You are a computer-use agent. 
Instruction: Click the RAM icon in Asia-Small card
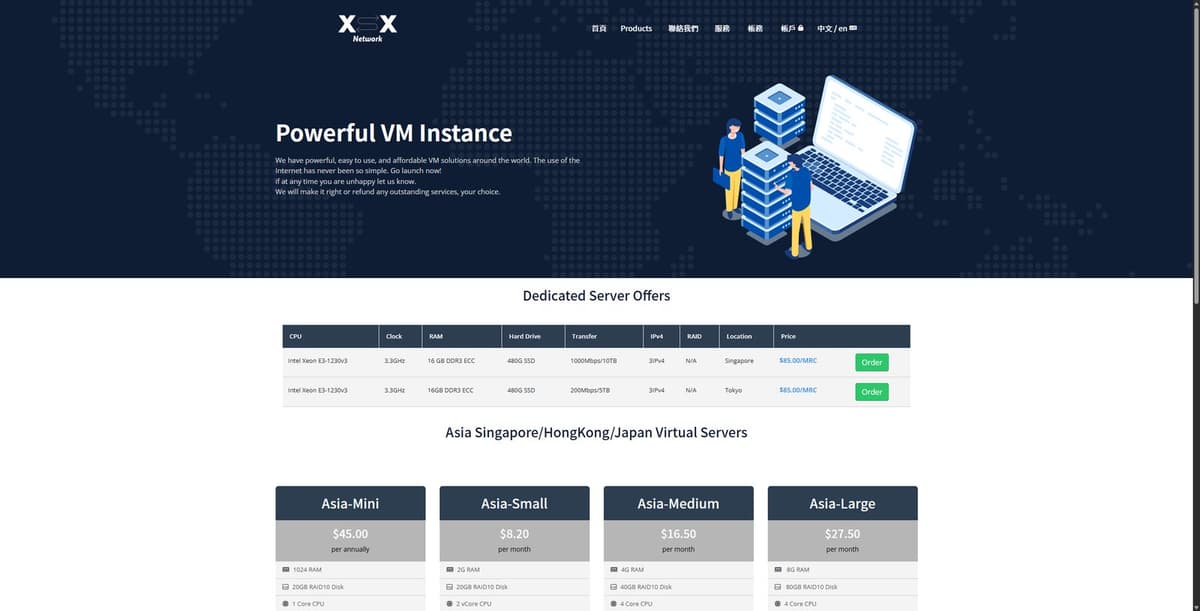click(450, 569)
